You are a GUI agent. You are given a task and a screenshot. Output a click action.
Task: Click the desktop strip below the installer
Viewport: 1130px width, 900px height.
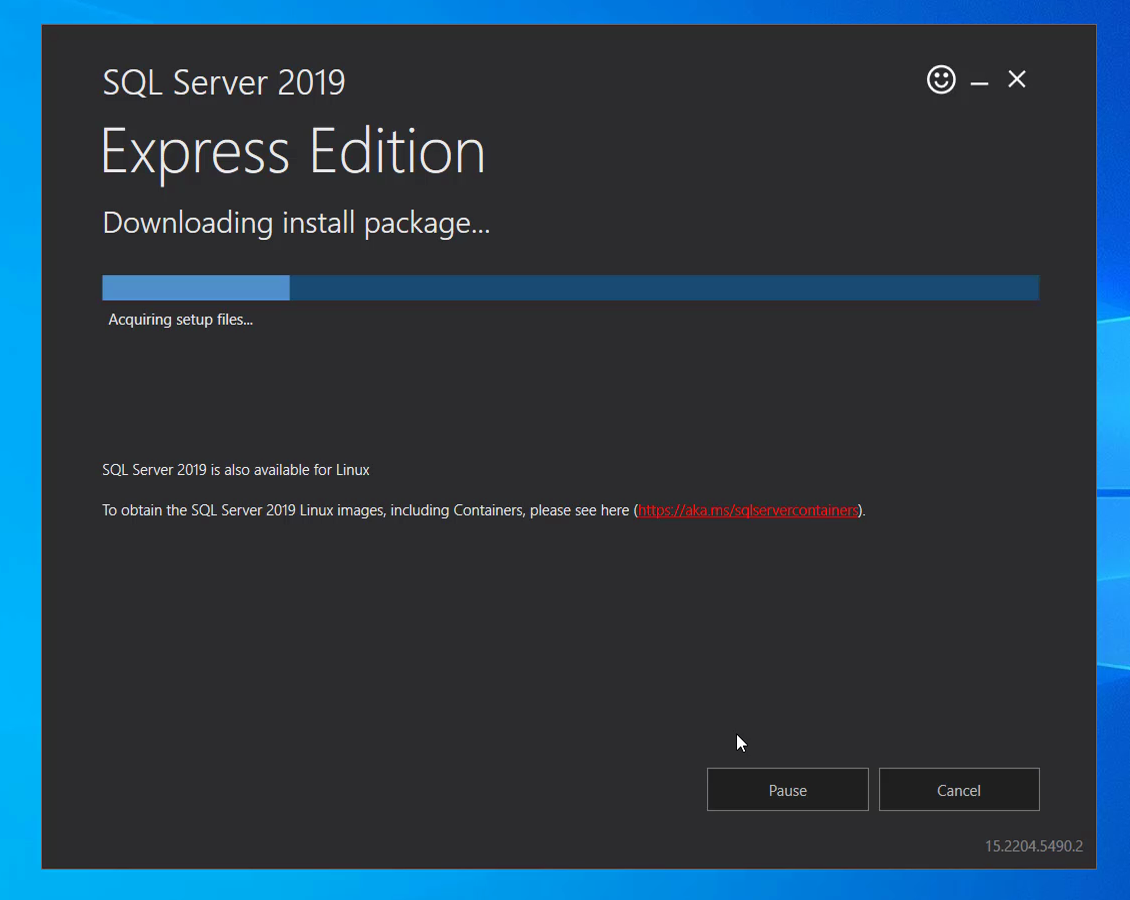point(560,885)
